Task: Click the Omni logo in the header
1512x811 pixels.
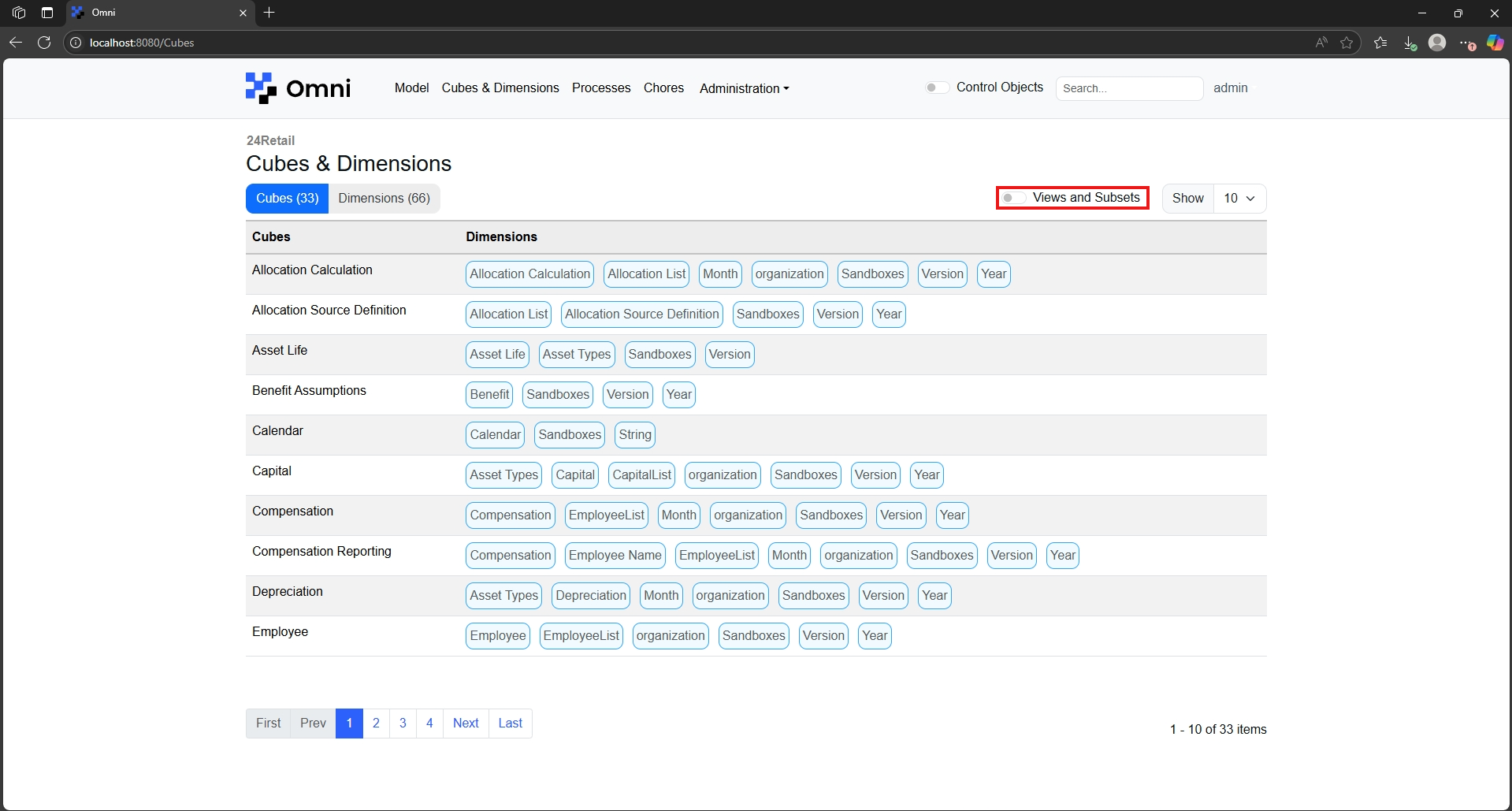Action: 298,88
